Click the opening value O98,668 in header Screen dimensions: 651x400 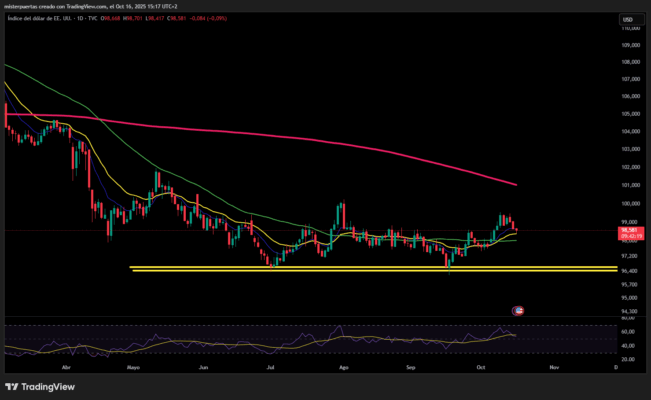tap(107, 19)
